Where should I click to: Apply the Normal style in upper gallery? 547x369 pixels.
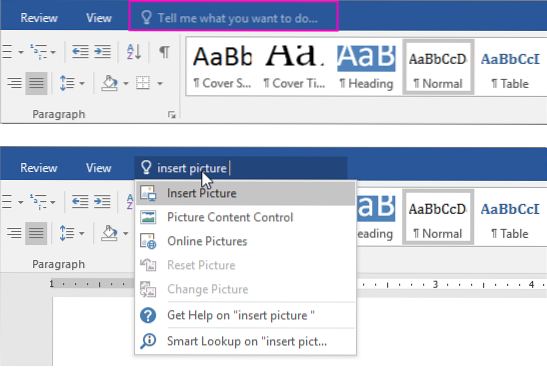(x=438, y=67)
